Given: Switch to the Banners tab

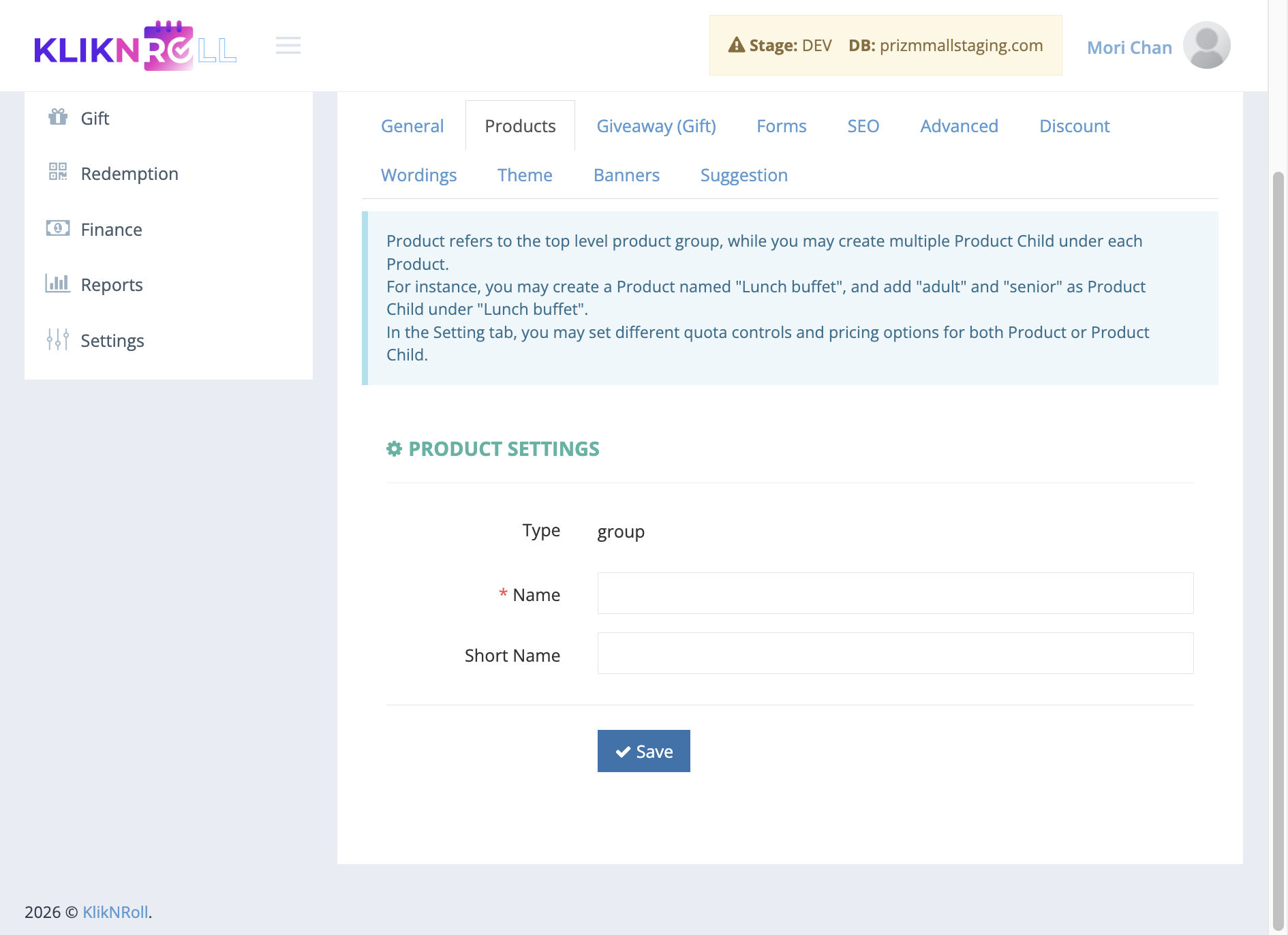Looking at the screenshot, I should point(626,175).
